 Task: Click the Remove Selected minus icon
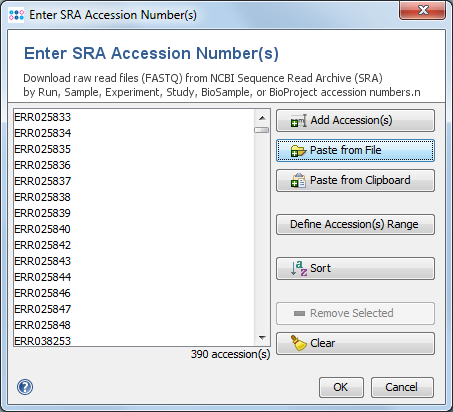click(x=299, y=313)
